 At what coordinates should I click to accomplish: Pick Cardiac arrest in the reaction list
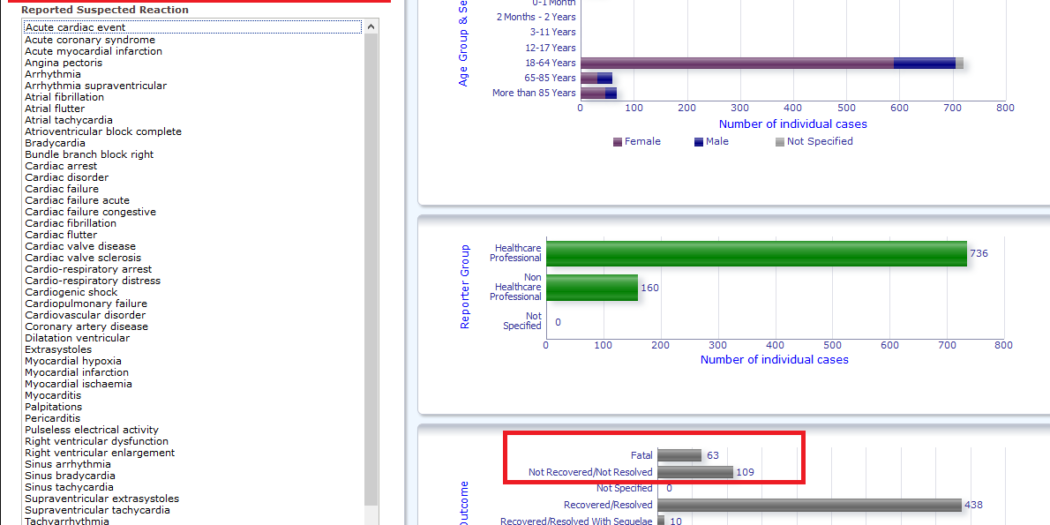[x=61, y=166]
